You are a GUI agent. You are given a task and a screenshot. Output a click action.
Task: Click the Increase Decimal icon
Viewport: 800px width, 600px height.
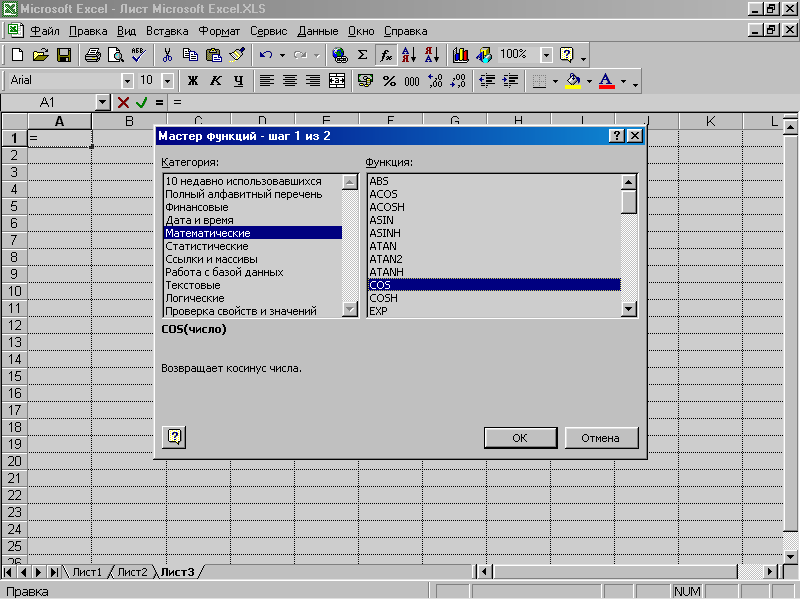pyautogui.click(x=435, y=81)
